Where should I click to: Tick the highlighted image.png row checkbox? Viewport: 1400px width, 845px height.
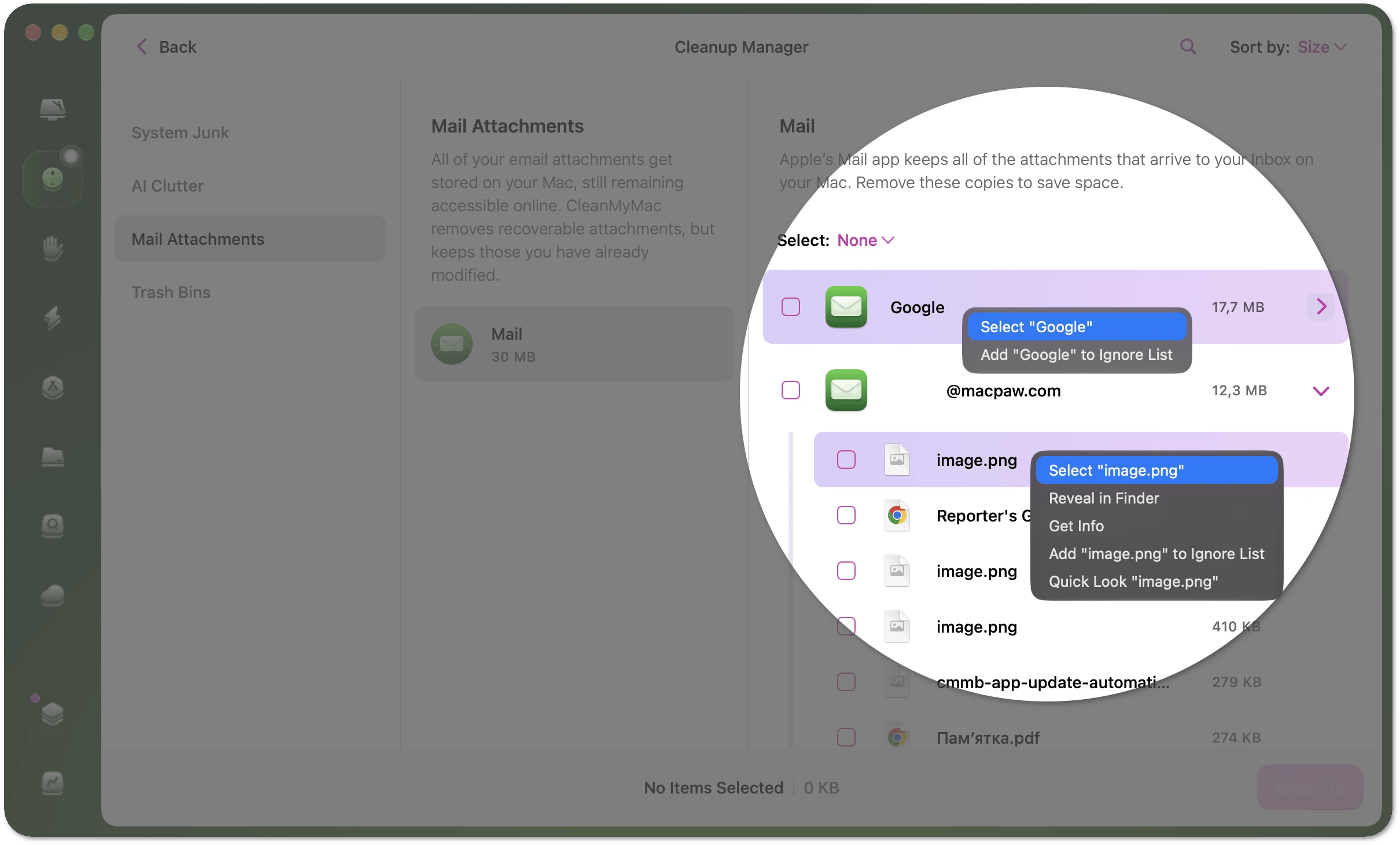pos(846,460)
